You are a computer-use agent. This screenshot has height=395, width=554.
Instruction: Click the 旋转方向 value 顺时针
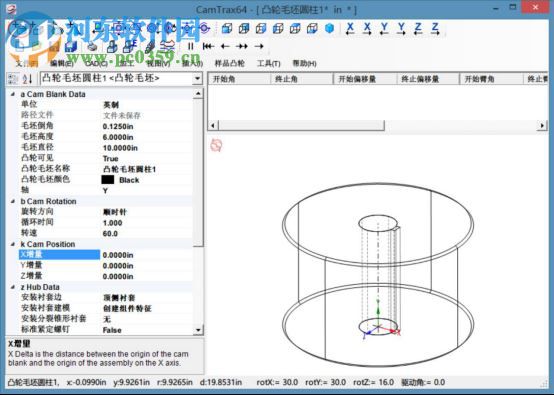[114, 212]
